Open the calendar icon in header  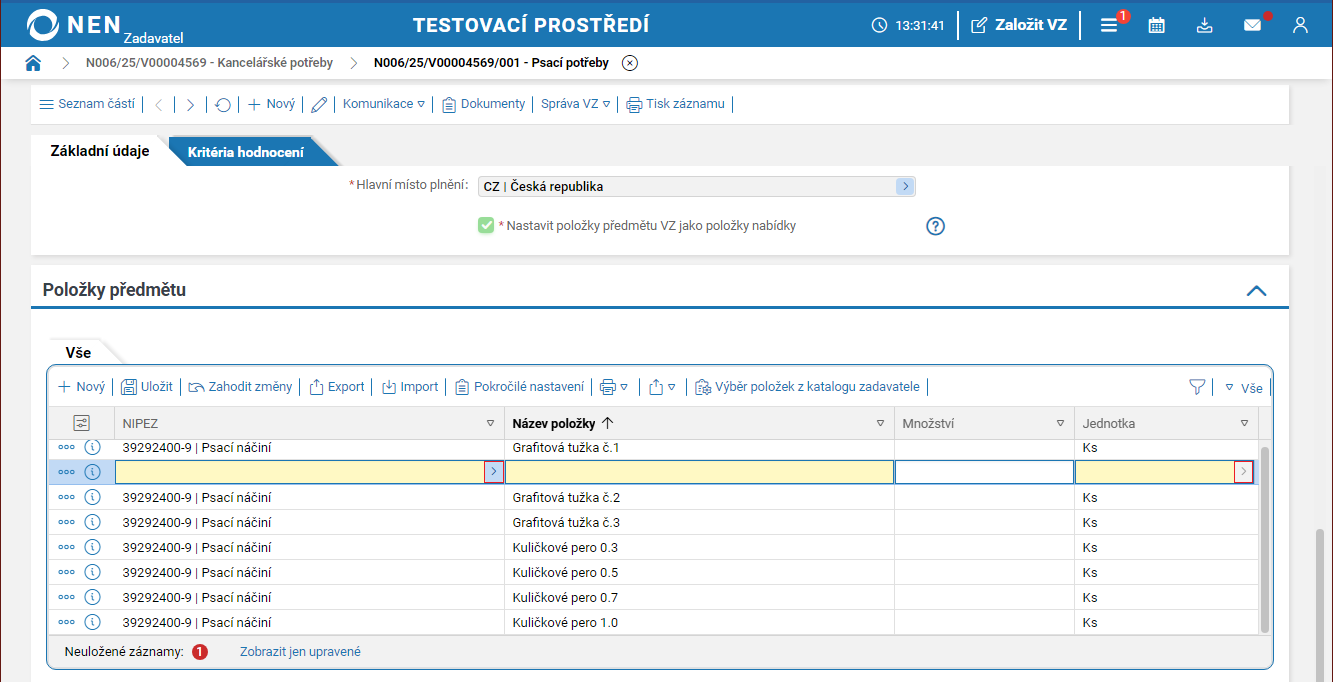1156,25
